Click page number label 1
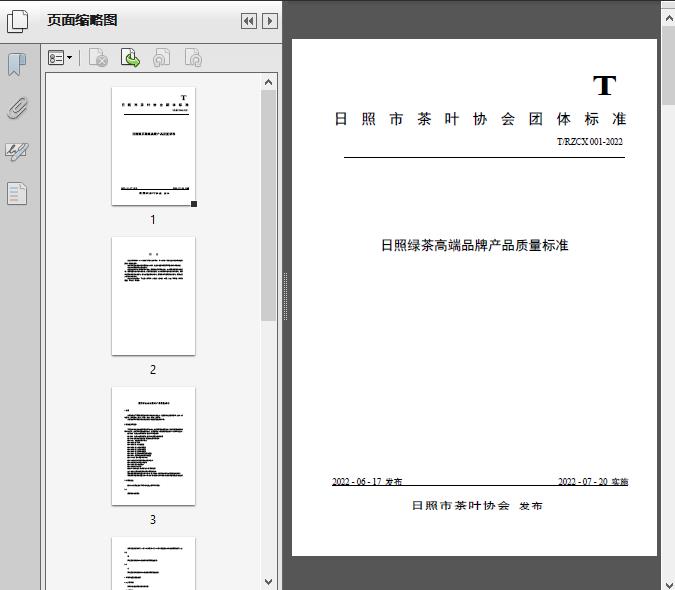This screenshot has width=675, height=590. (x=153, y=219)
